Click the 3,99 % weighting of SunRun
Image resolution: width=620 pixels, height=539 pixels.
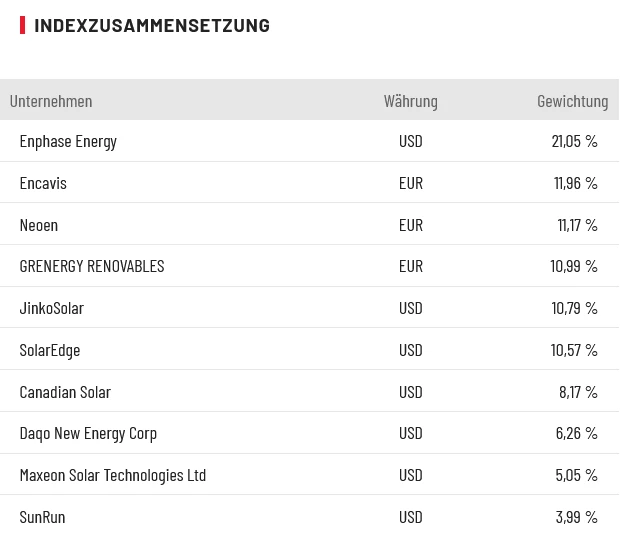click(576, 517)
